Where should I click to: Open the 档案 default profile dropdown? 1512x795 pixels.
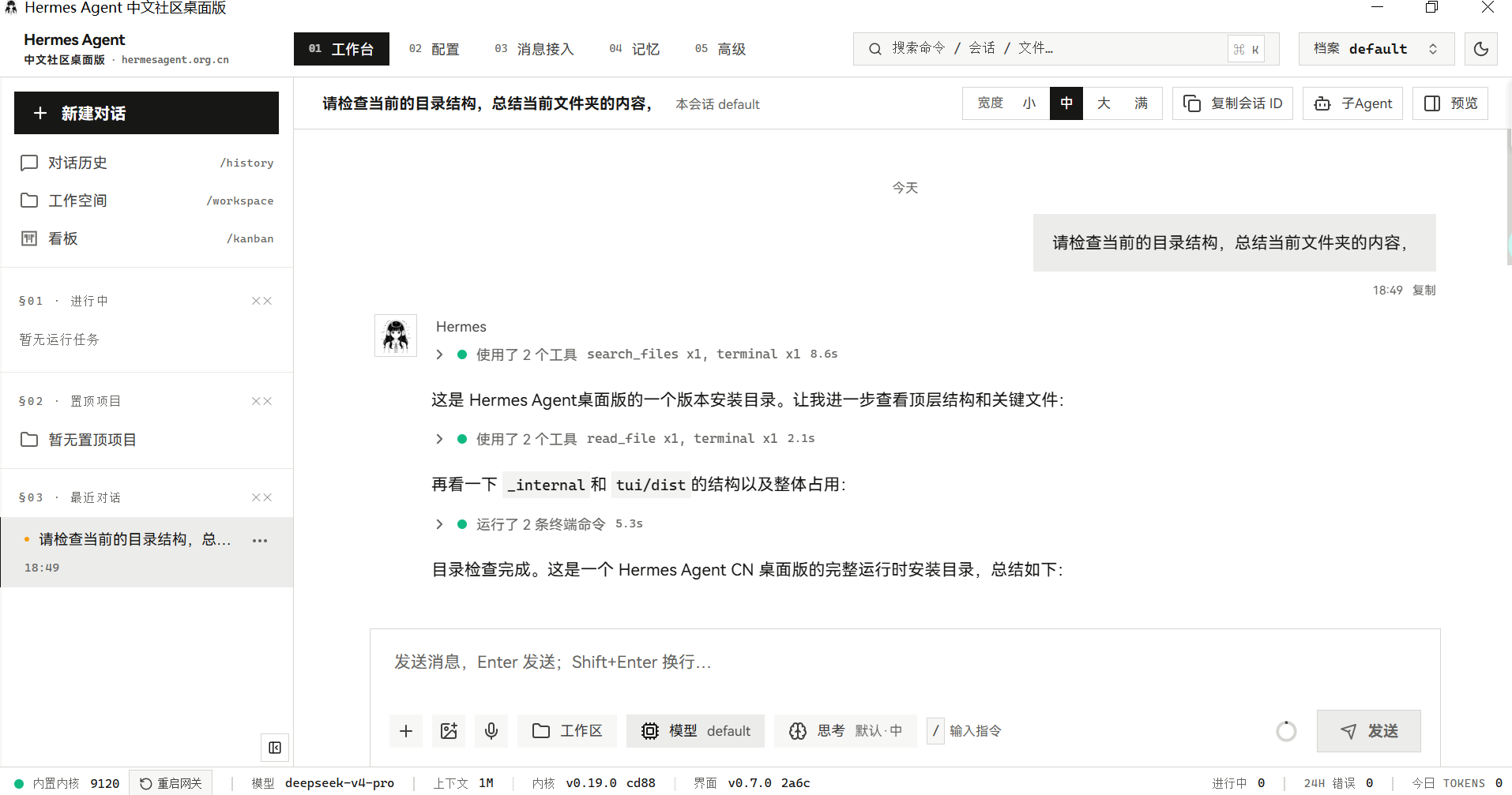point(1376,49)
